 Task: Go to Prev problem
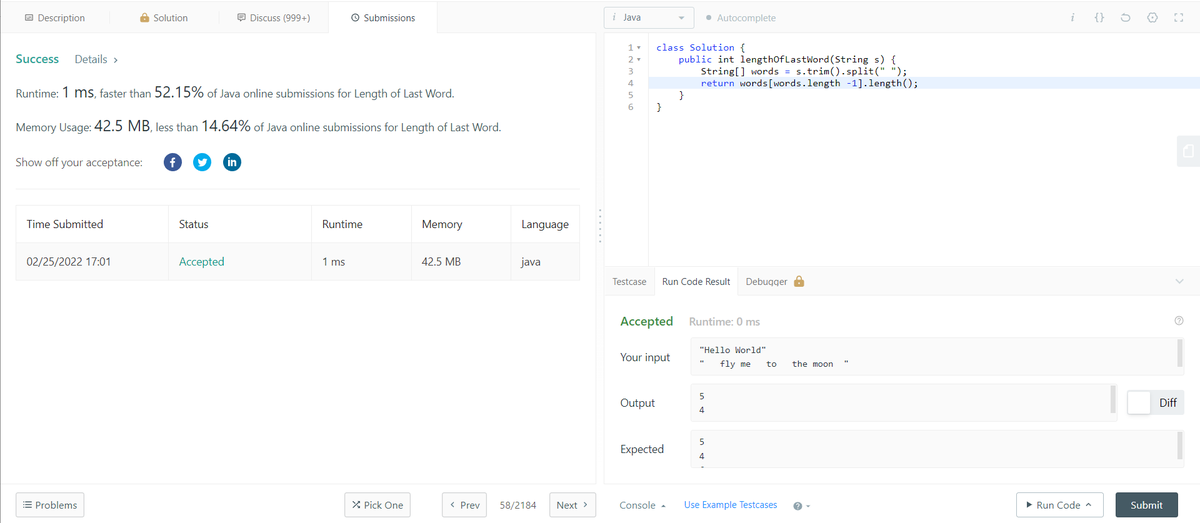point(466,505)
